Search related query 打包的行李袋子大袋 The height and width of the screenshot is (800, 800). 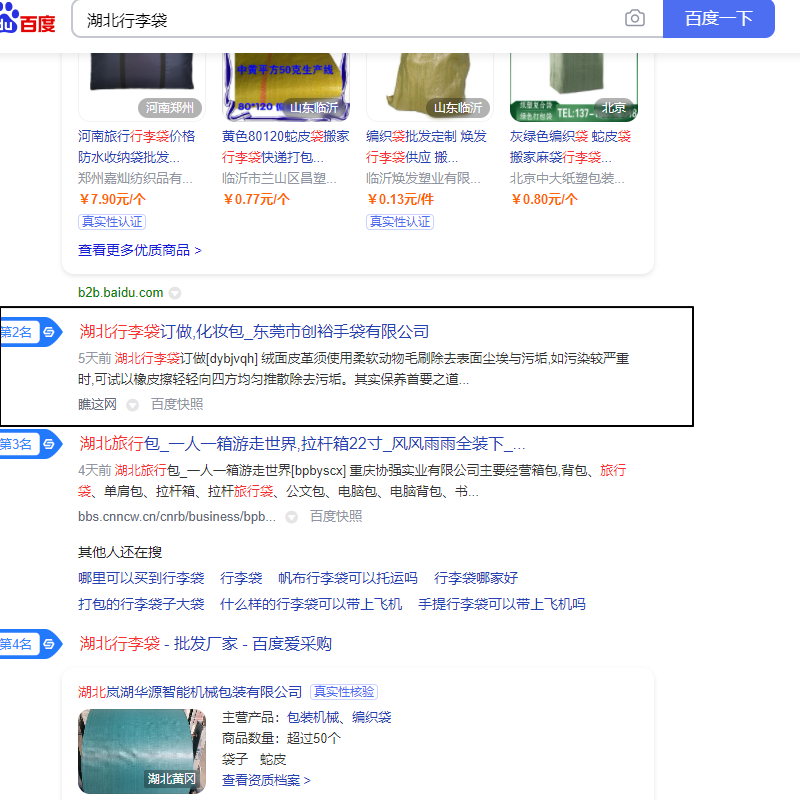(141, 604)
